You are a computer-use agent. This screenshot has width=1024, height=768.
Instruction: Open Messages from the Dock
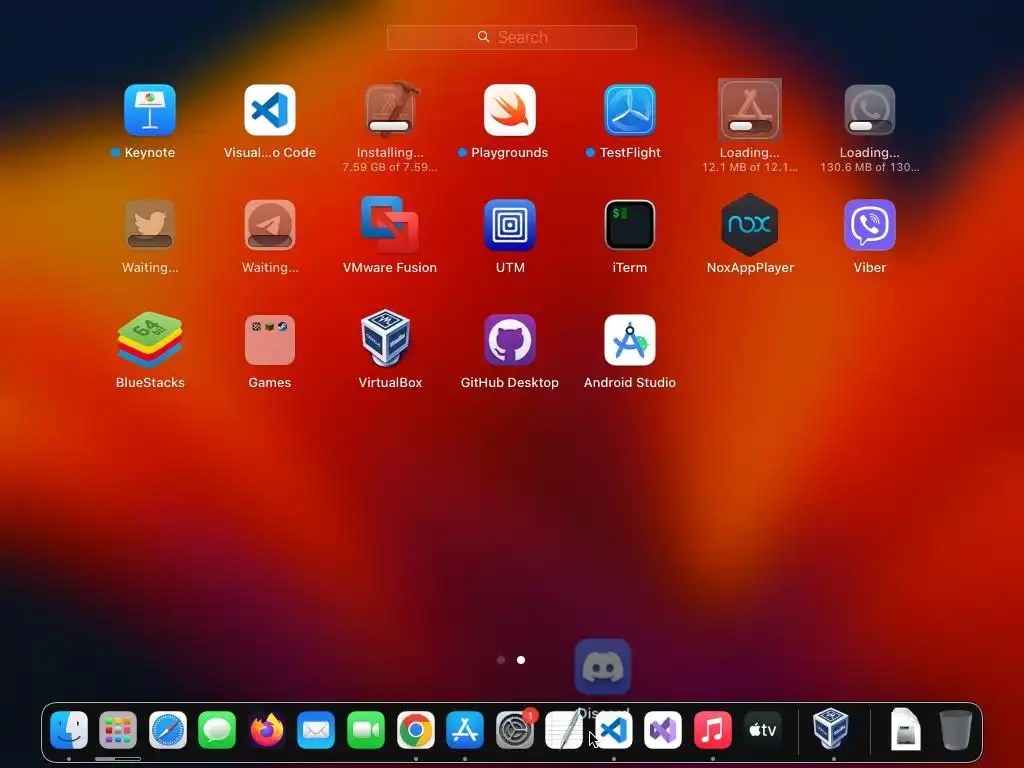(217, 729)
